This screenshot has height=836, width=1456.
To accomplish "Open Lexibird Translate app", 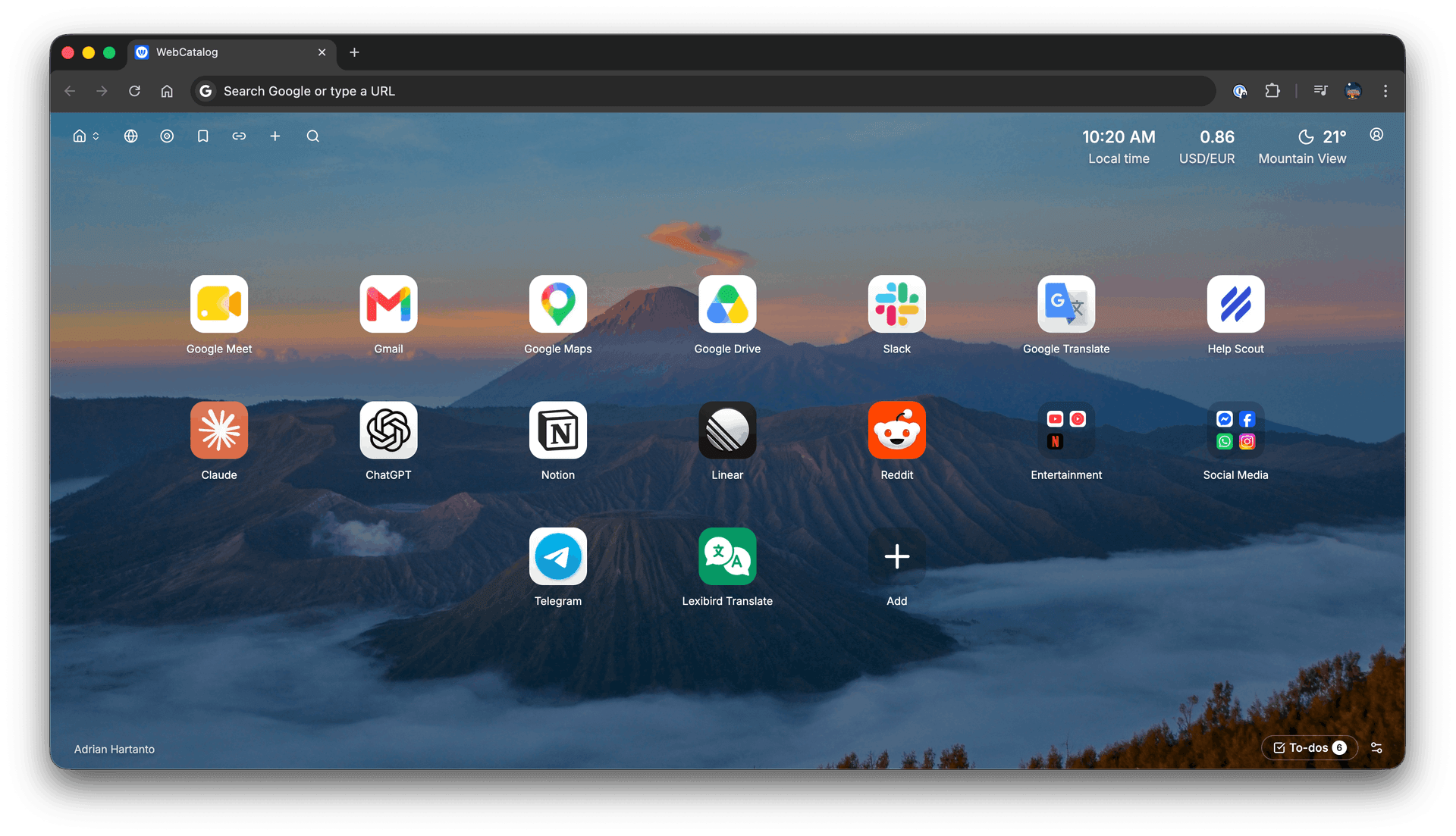I will (x=727, y=556).
